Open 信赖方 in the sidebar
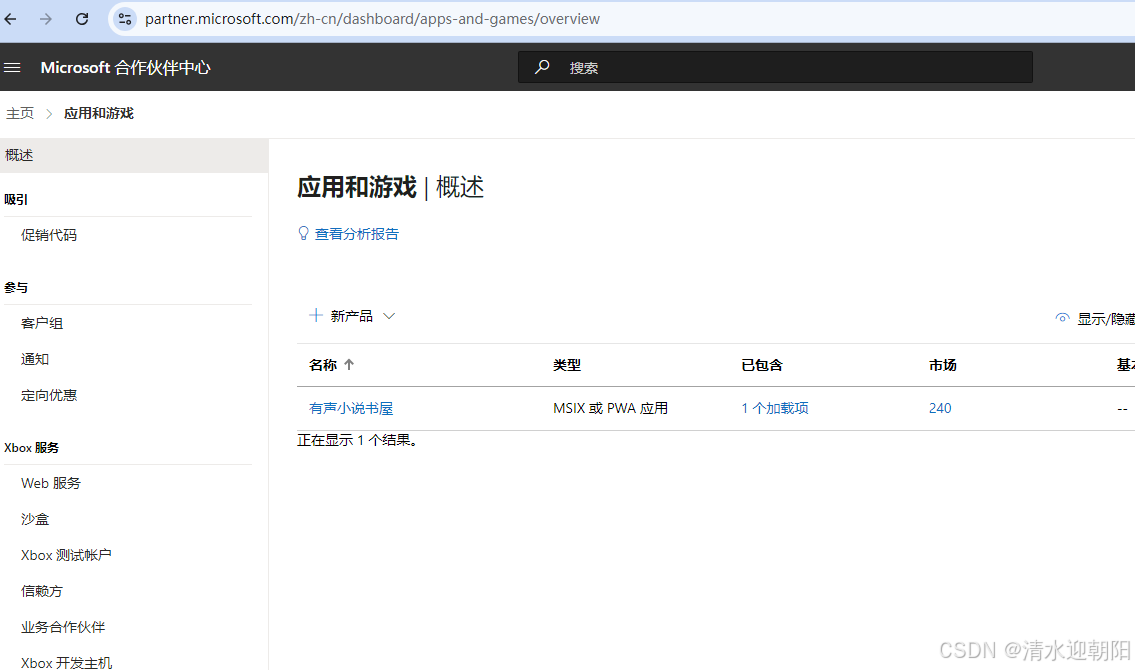Viewport: 1135px width, 670px height. click(42, 591)
